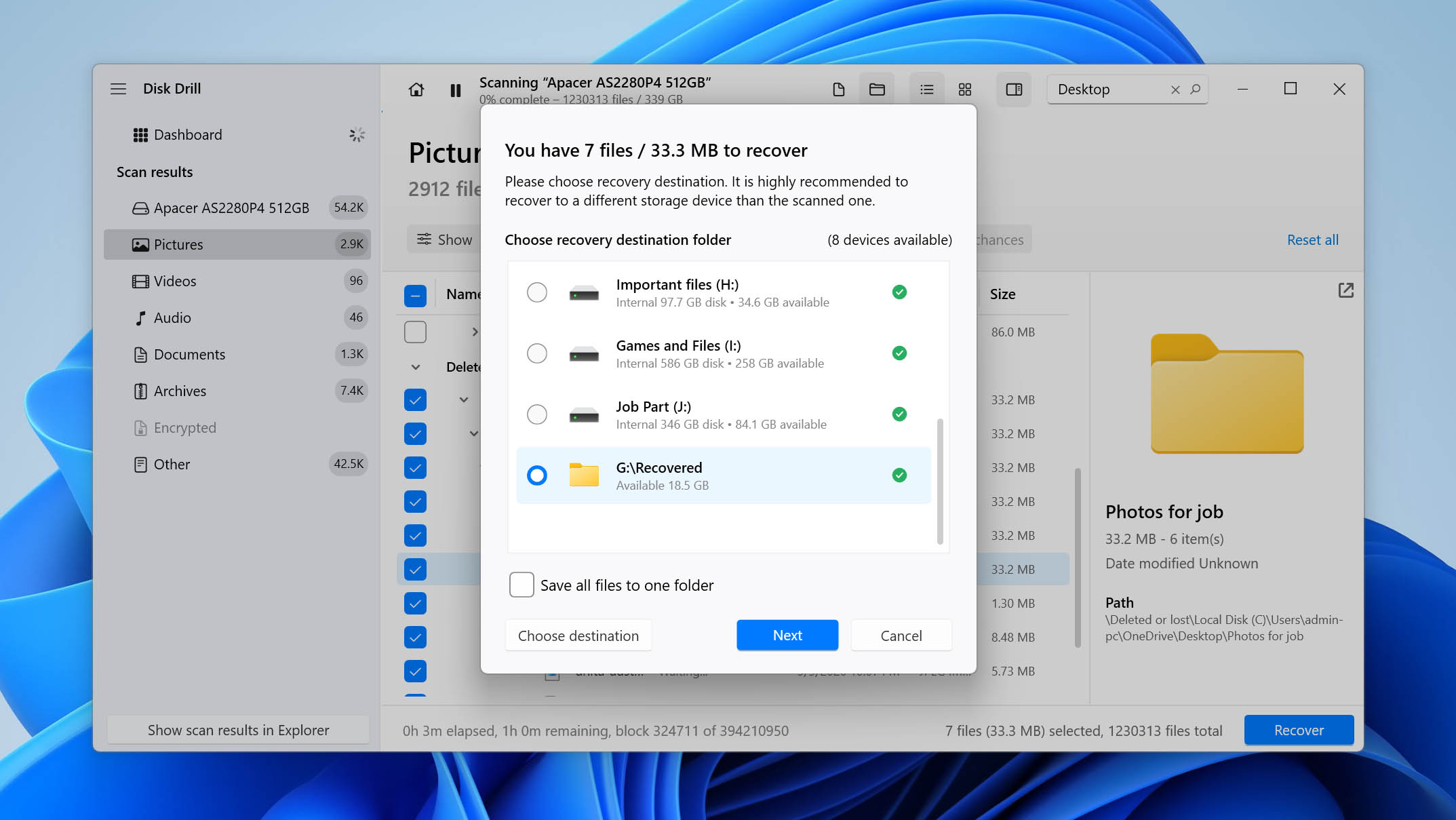Switch to folder view icon in toolbar
The image size is (1456, 820).
pyautogui.click(x=877, y=90)
